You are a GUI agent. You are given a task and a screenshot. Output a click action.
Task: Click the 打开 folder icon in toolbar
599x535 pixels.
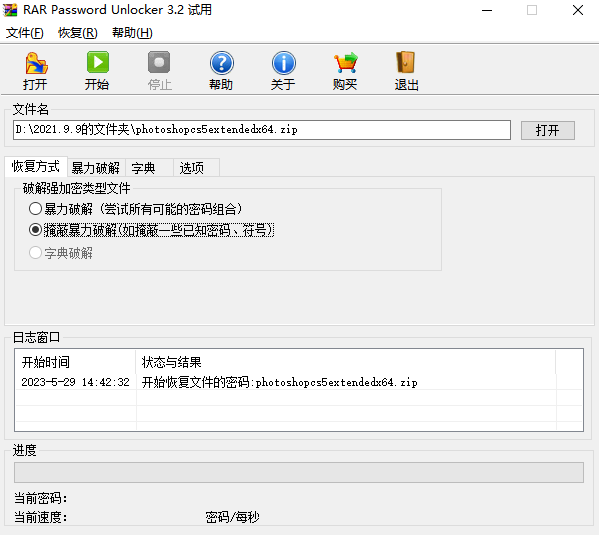(x=36, y=63)
